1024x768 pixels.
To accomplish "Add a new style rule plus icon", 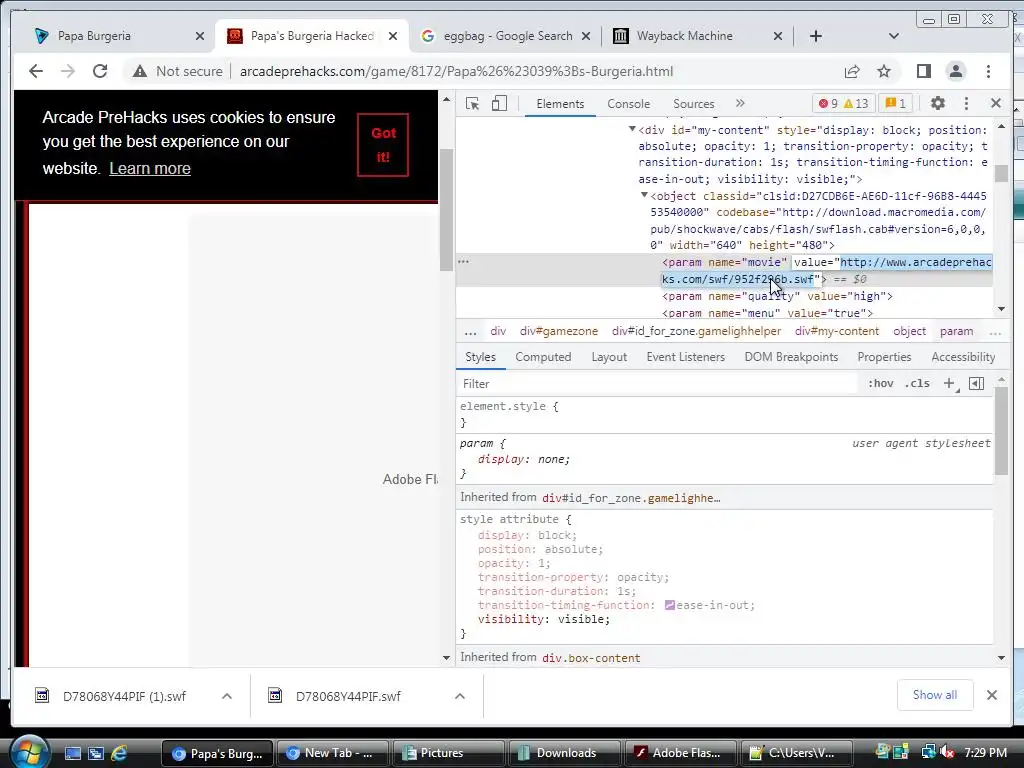I will 950,384.
